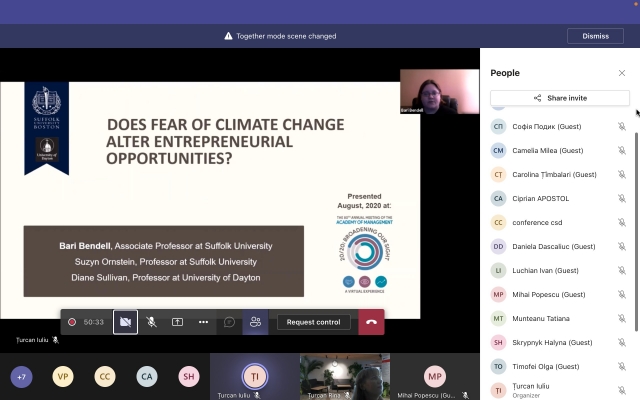This screenshot has height=400, width=640.
Task: Select Țurcan Iuliu TI tile in strip
Action: (x=255, y=377)
